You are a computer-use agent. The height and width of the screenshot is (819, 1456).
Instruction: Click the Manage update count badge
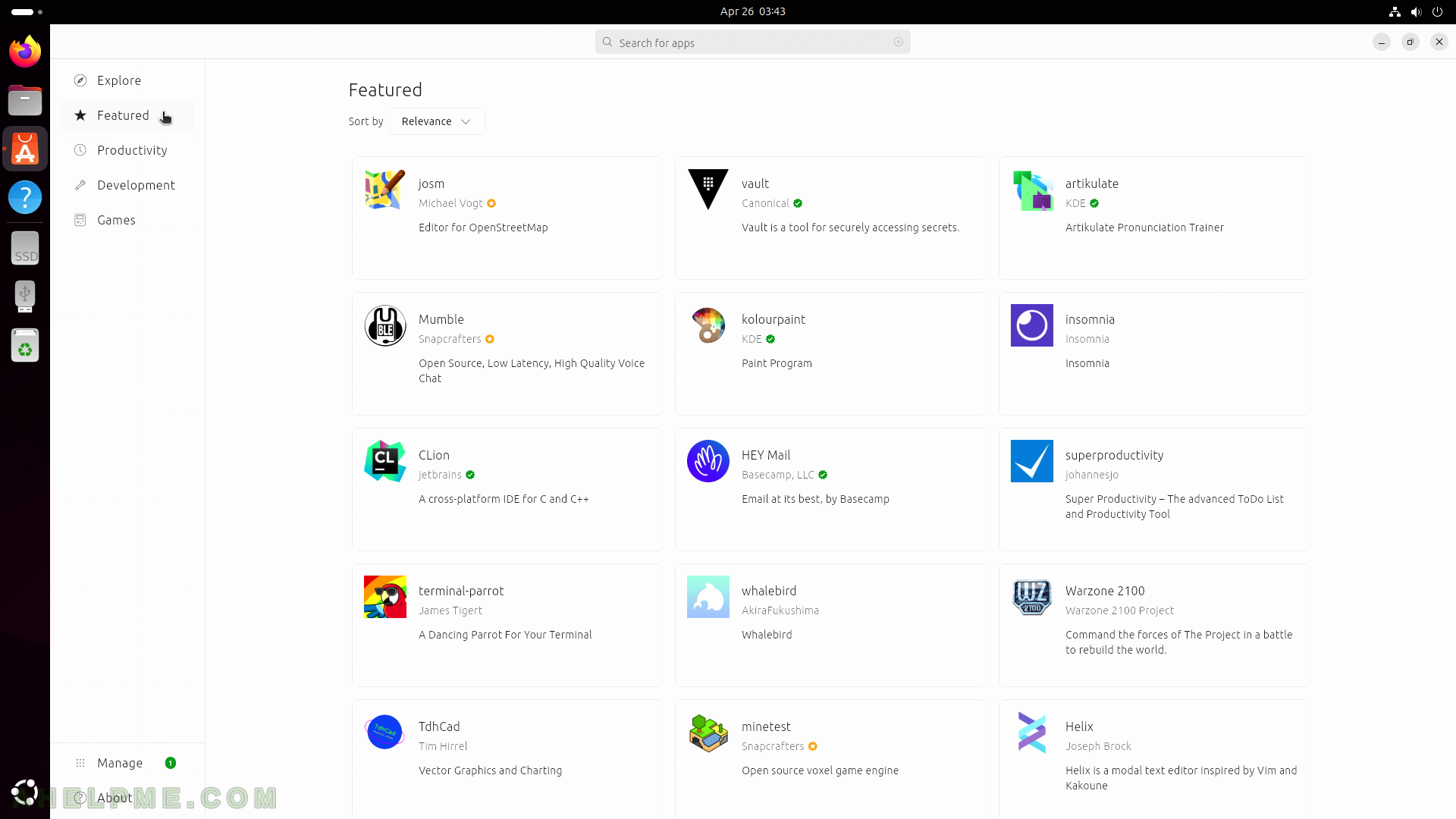point(171,763)
